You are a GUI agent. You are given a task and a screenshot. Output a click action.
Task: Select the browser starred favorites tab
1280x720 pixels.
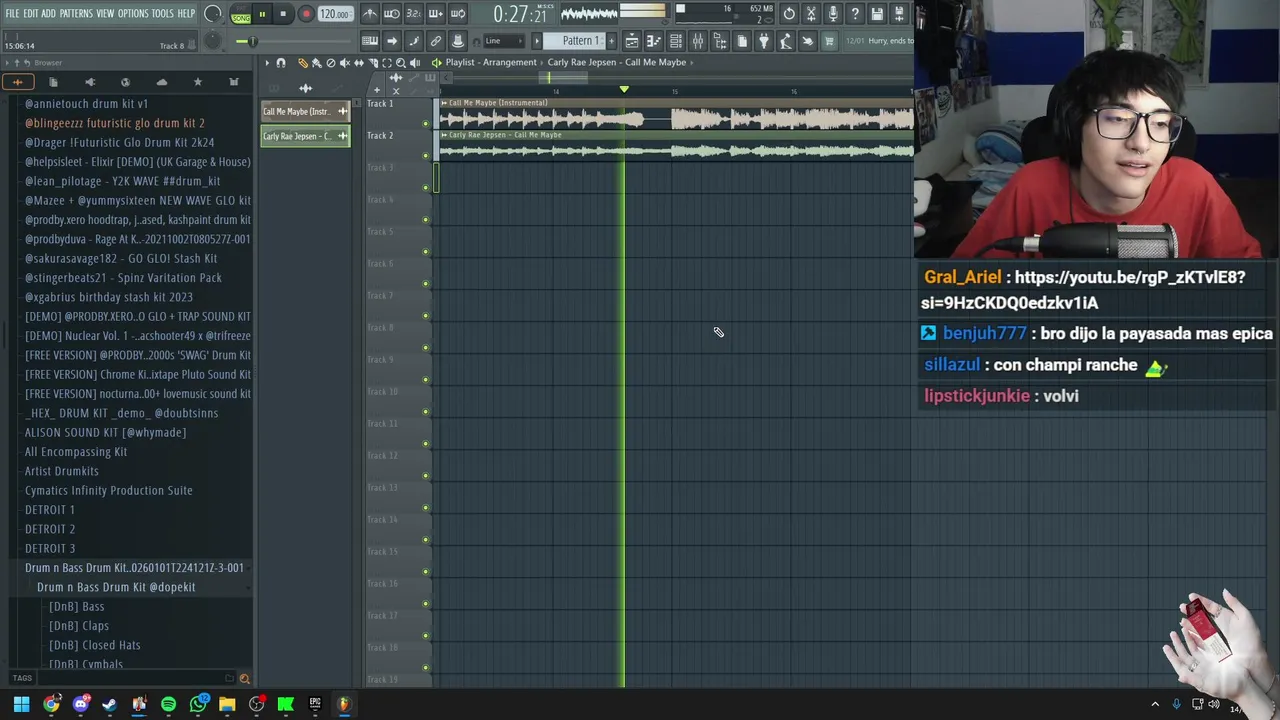197,82
